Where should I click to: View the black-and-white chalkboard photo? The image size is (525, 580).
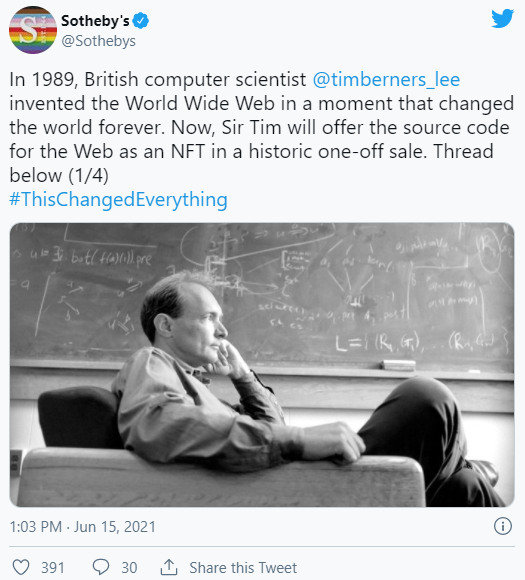262,365
